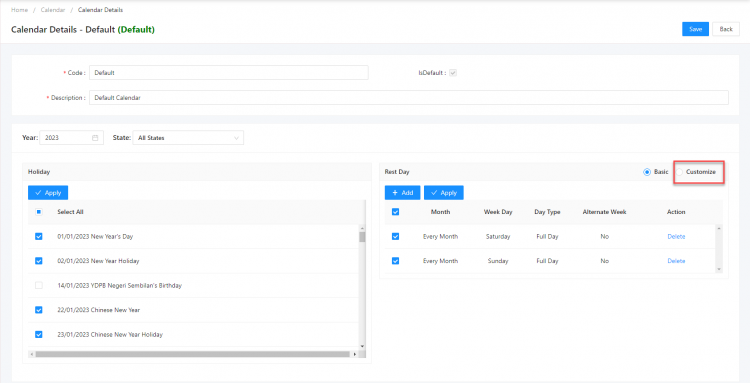Click the holiday list down scroll arrow
Viewport: 750px width, 383px height.
coord(362,346)
